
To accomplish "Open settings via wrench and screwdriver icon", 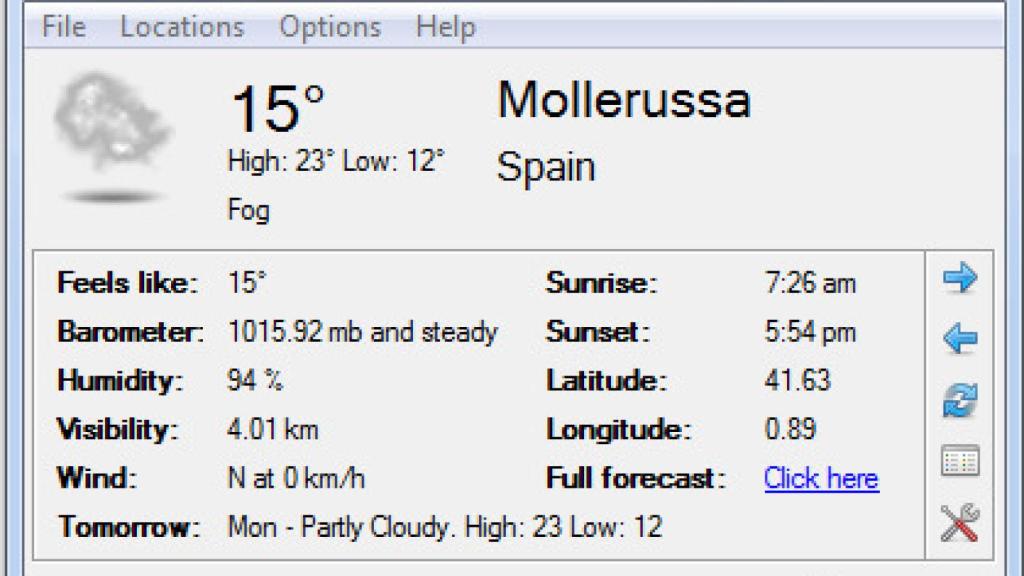I will pyautogui.click(x=960, y=523).
